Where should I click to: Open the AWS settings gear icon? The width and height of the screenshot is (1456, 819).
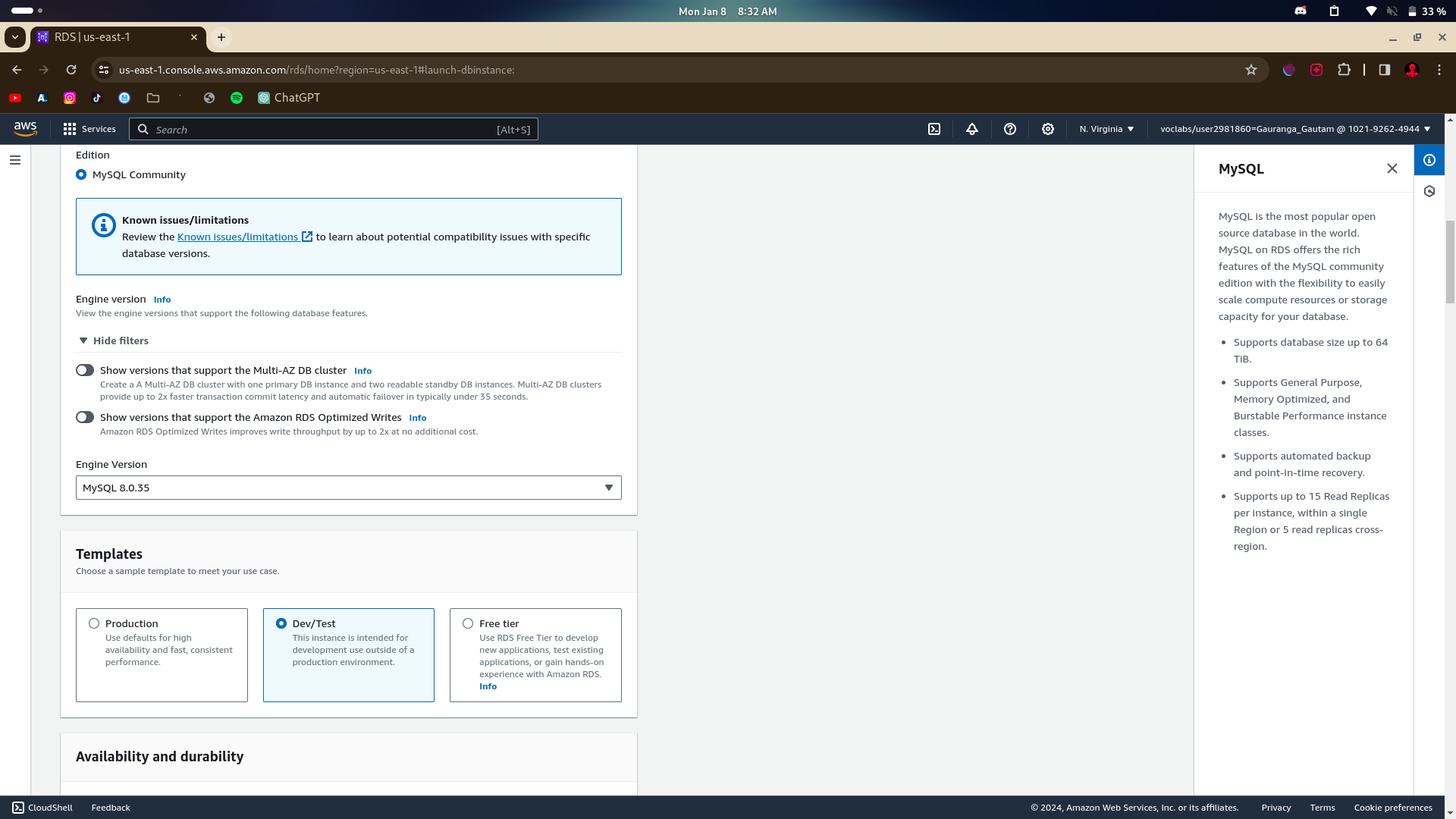[x=1048, y=129]
